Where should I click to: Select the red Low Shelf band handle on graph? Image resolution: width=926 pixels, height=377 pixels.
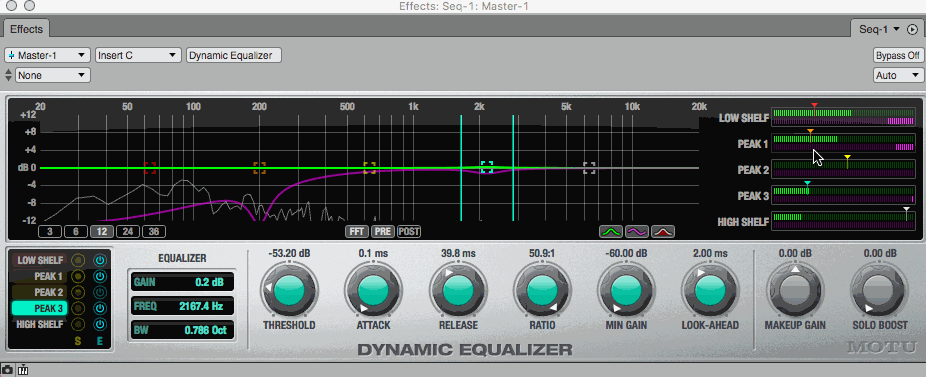coord(150,168)
